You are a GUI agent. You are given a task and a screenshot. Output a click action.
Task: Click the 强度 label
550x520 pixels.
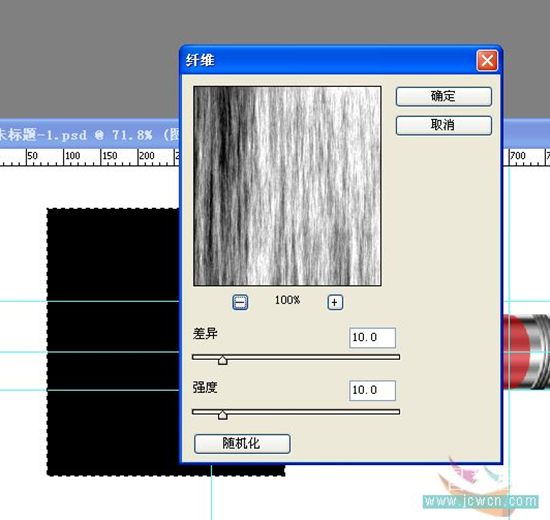coord(205,387)
